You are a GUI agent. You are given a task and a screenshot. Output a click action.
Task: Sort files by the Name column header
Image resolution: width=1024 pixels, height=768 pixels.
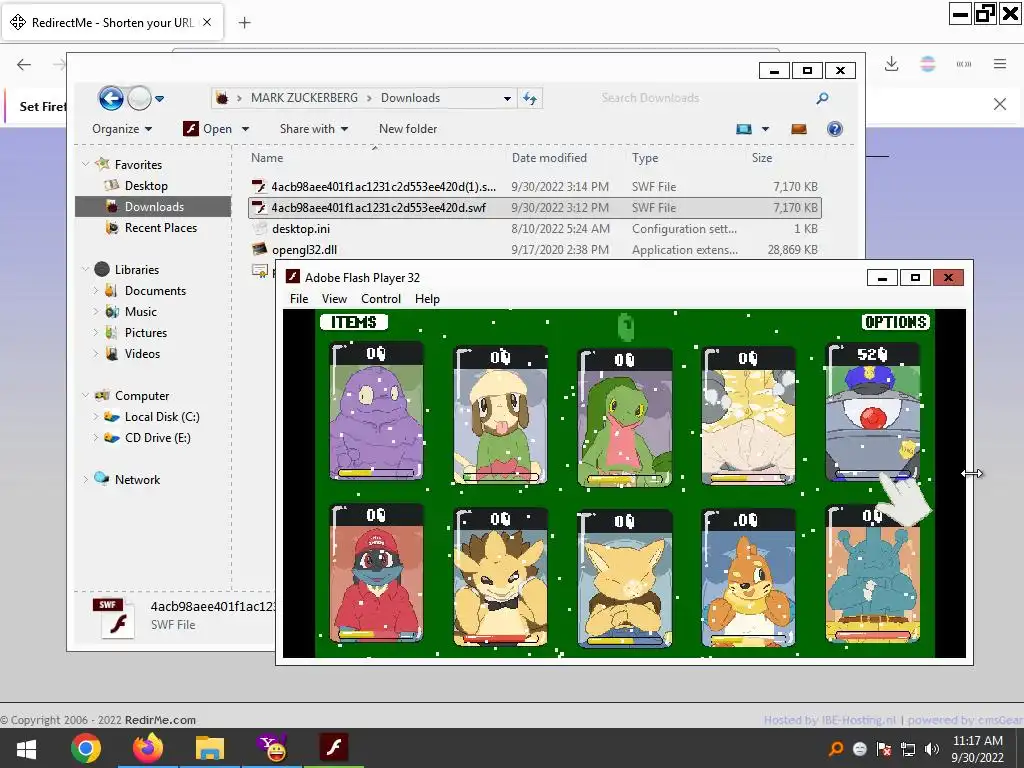[x=267, y=157]
